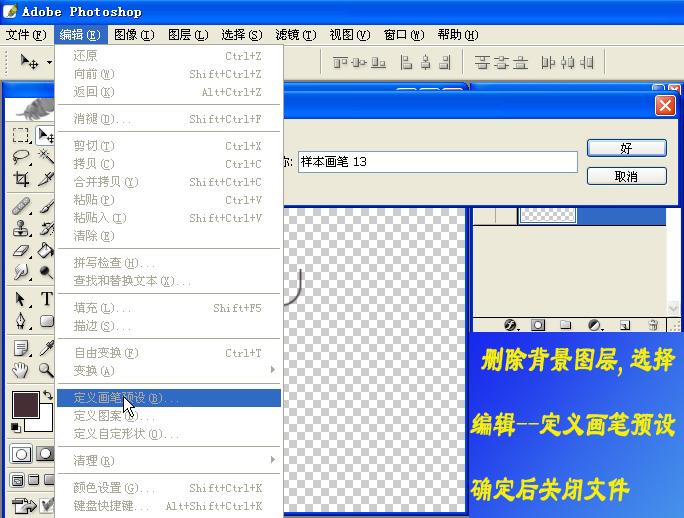Switch to standard screen mode
Image resolution: width=684 pixels, height=518 pixels.
click(x=17, y=480)
